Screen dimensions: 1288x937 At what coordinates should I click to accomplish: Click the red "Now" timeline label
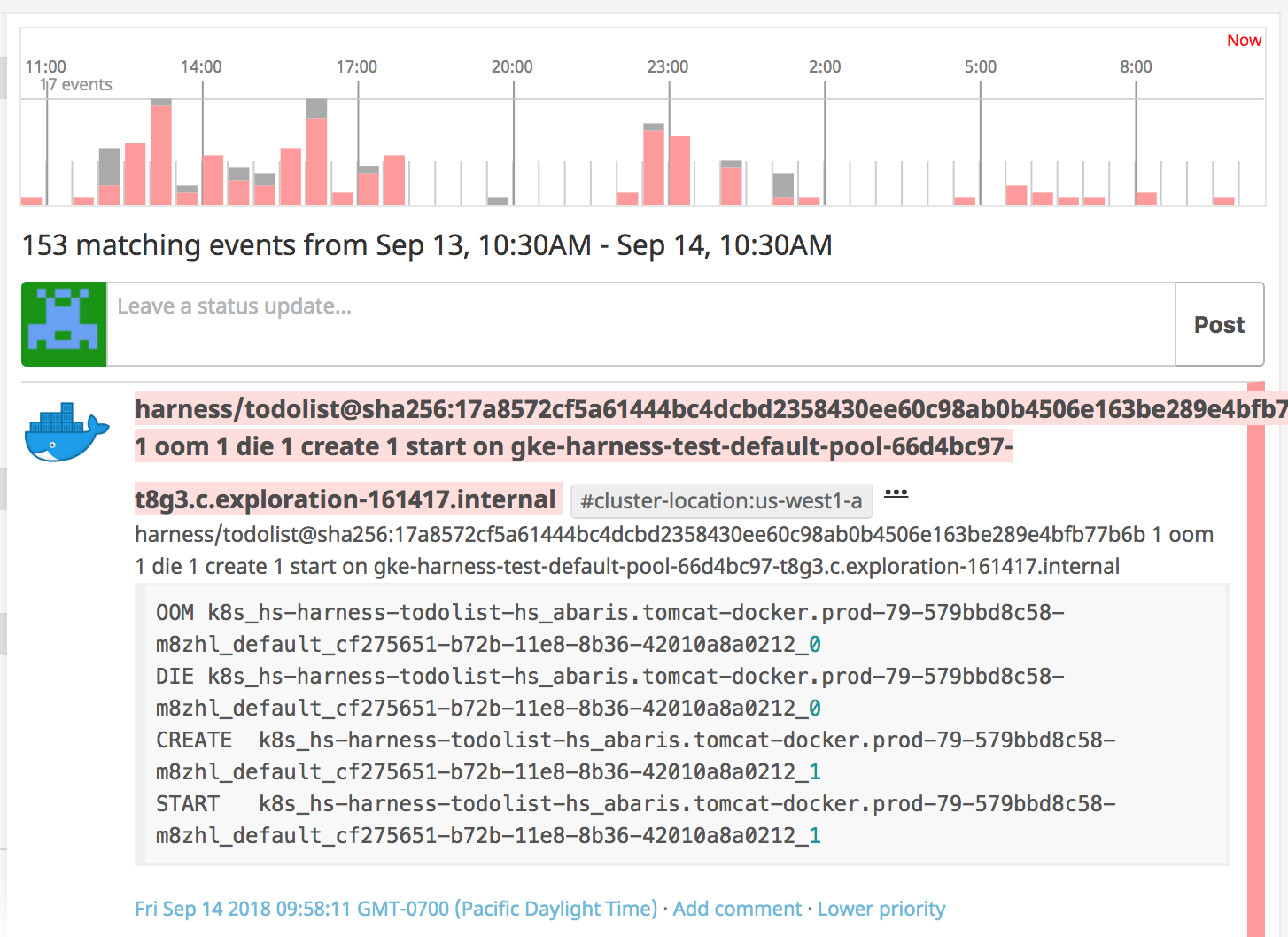coord(1244,40)
